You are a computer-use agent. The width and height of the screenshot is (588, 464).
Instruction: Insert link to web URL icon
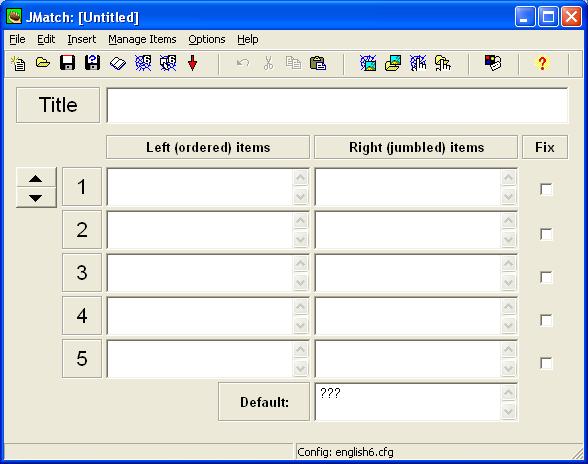pyautogui.click(x=418, y=63)
